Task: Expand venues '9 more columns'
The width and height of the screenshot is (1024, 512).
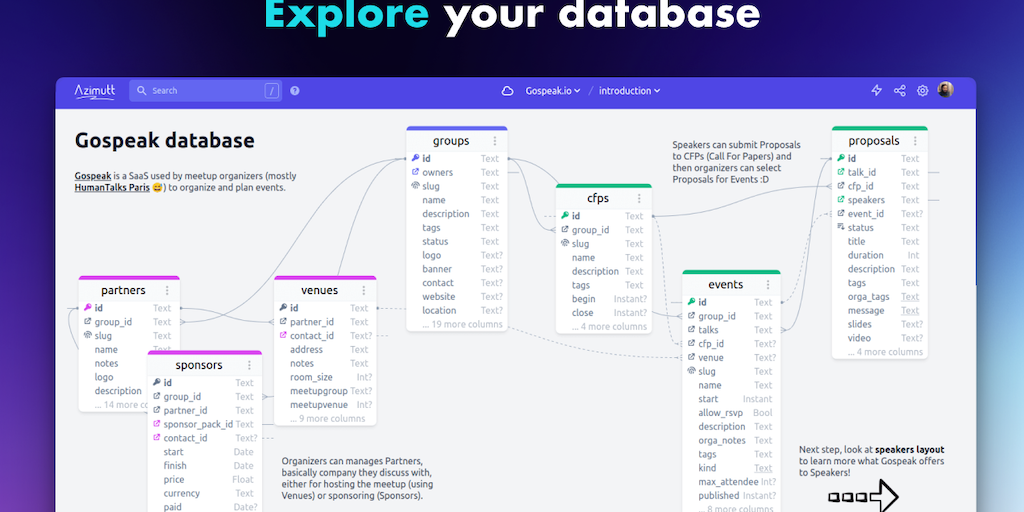Action: (327, 419)
